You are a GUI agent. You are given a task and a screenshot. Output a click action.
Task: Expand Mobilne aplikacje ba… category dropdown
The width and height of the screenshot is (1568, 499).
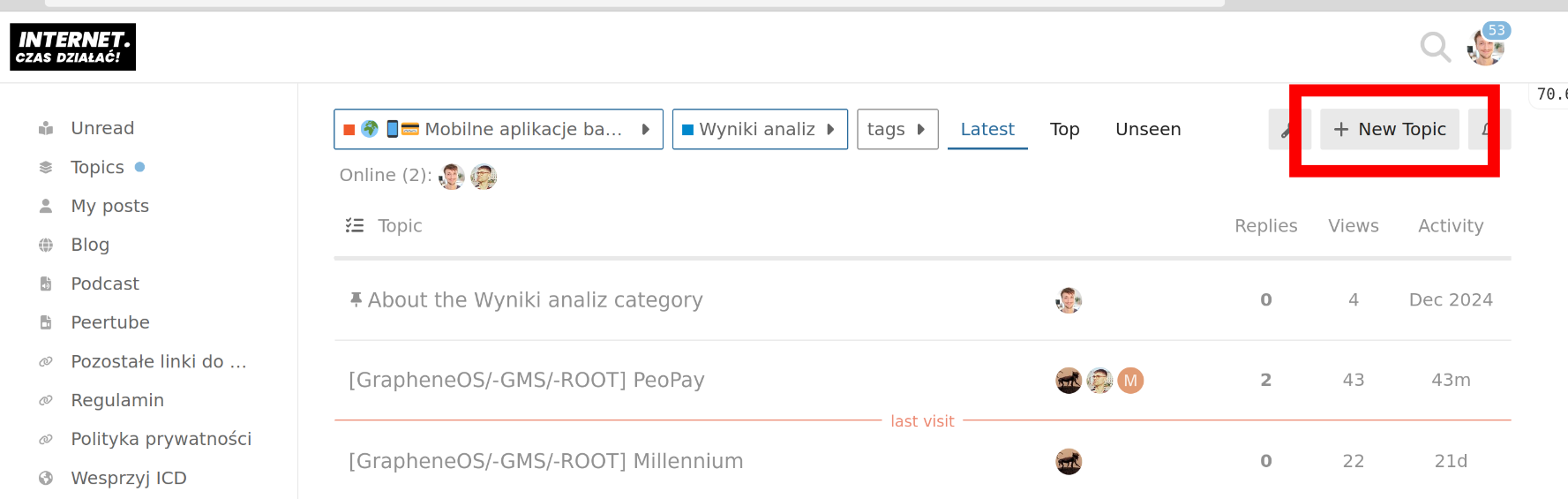[499, 130]
